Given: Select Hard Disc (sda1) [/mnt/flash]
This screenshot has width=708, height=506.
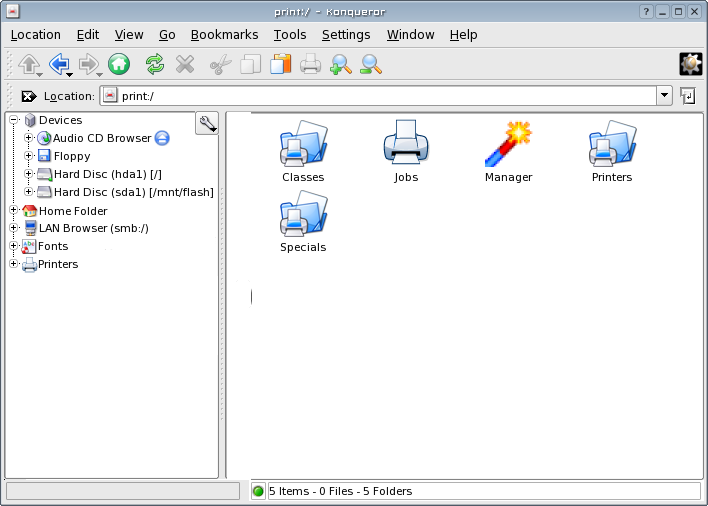Looking at the screenshot, I should pyautogui.click(x=134, y=192).
